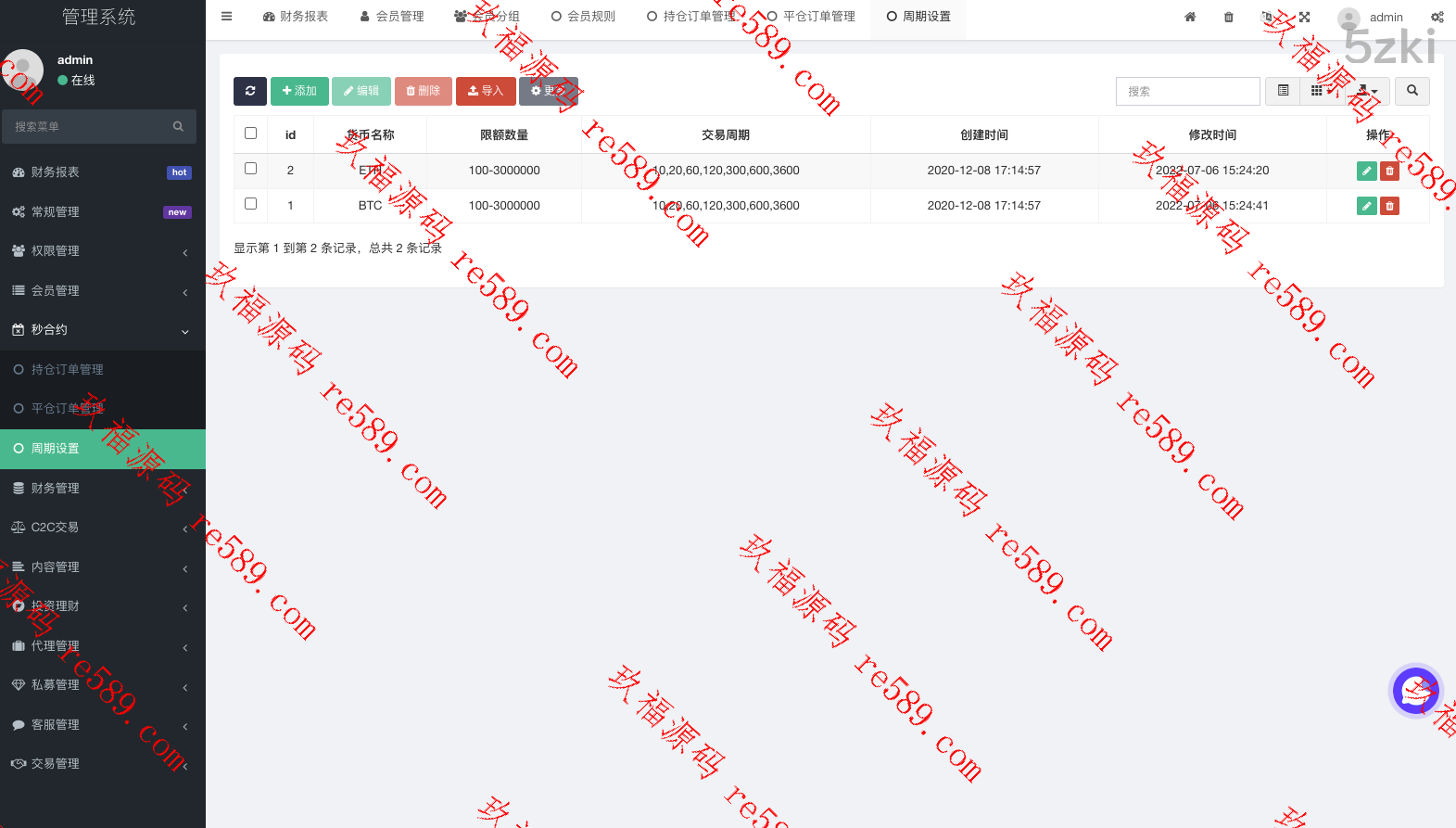Delete the BTC row with red trash icon
The image size is (1456, 828).
(1389, 206)
